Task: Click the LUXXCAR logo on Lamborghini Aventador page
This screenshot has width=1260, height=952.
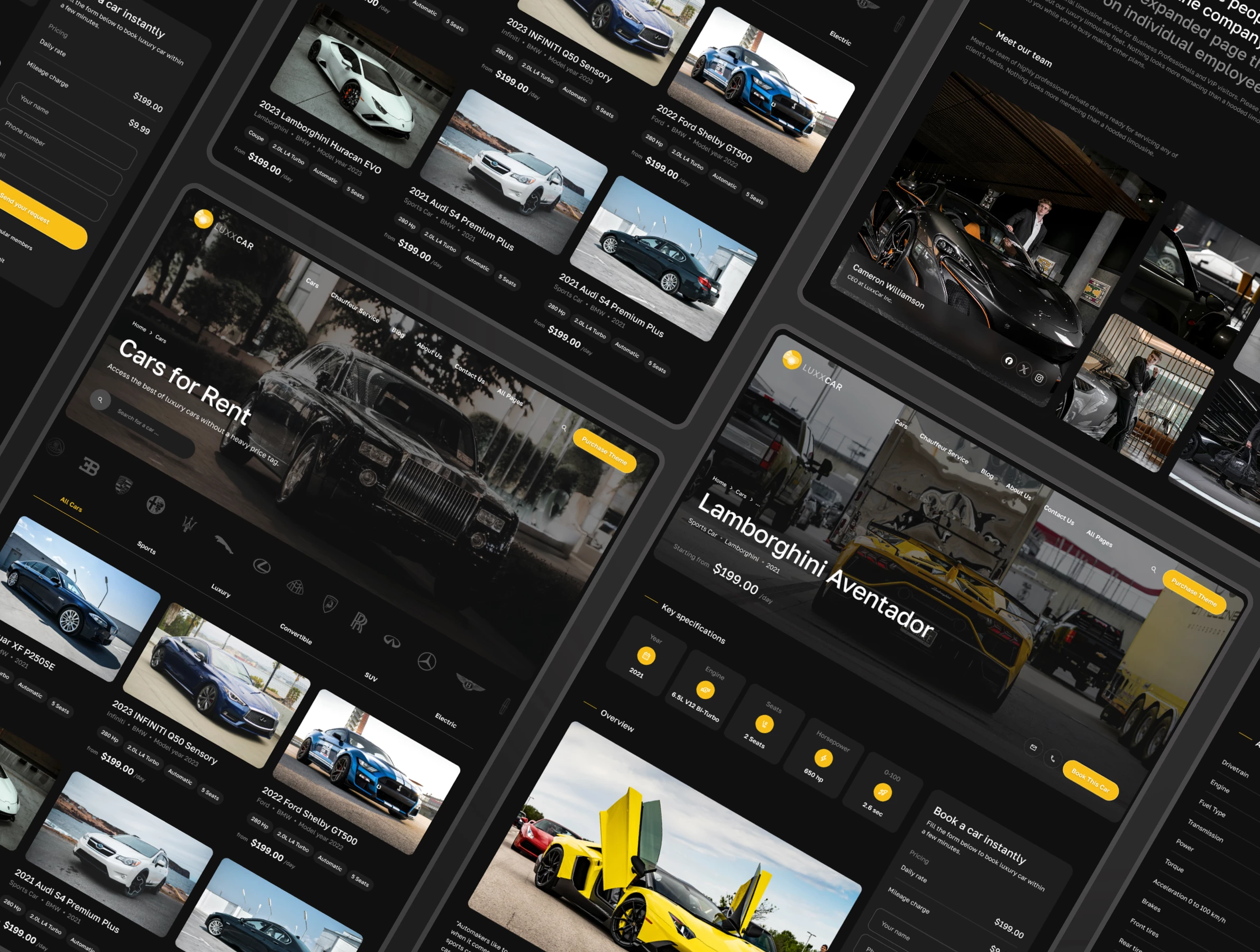Action: pyautogui.click(x=813, y=371)
